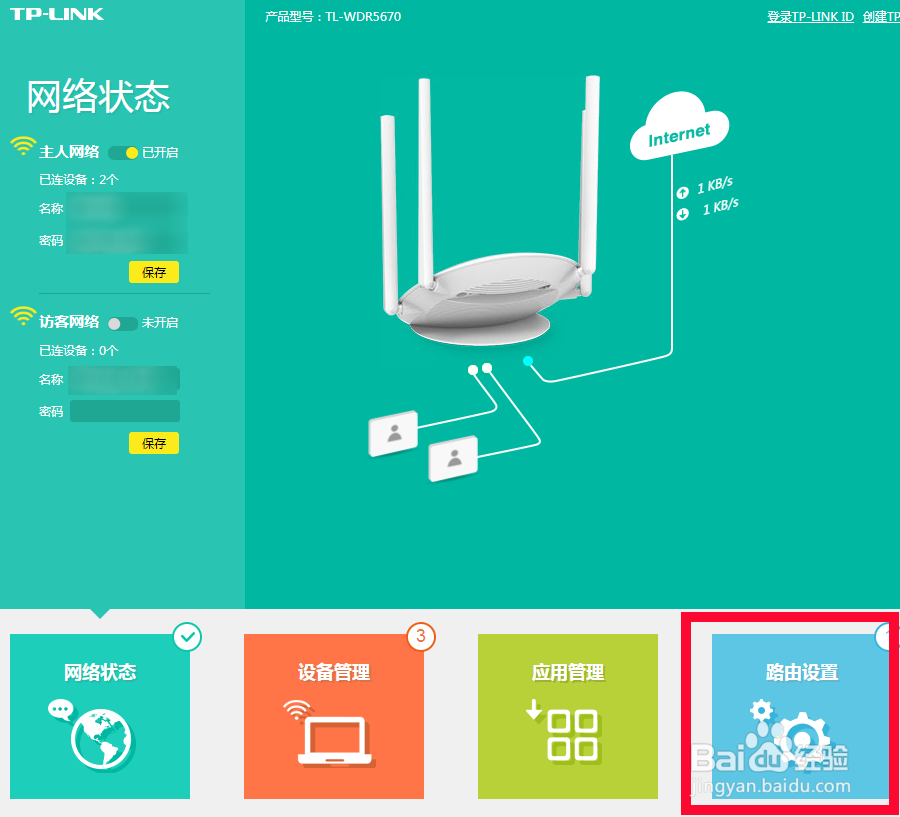
Task: Click the upper connected device icon
Action: 393,433
